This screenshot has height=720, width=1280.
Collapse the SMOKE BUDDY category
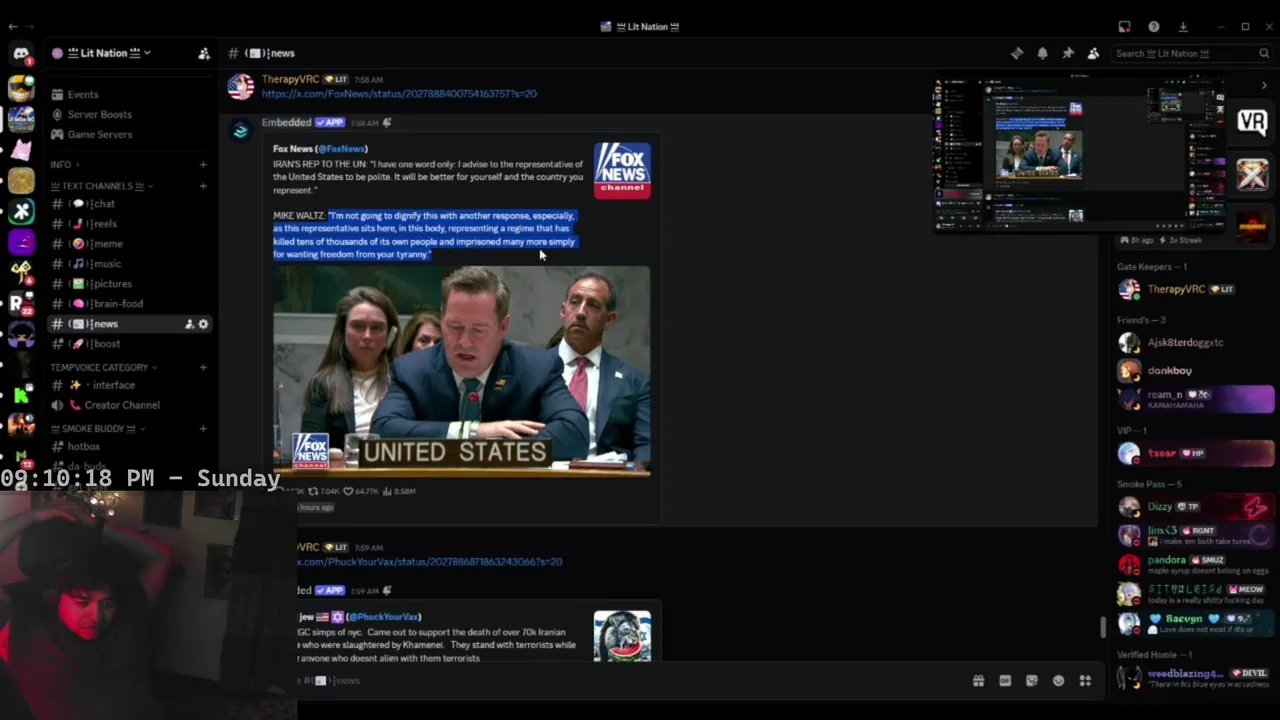point(97,429)
